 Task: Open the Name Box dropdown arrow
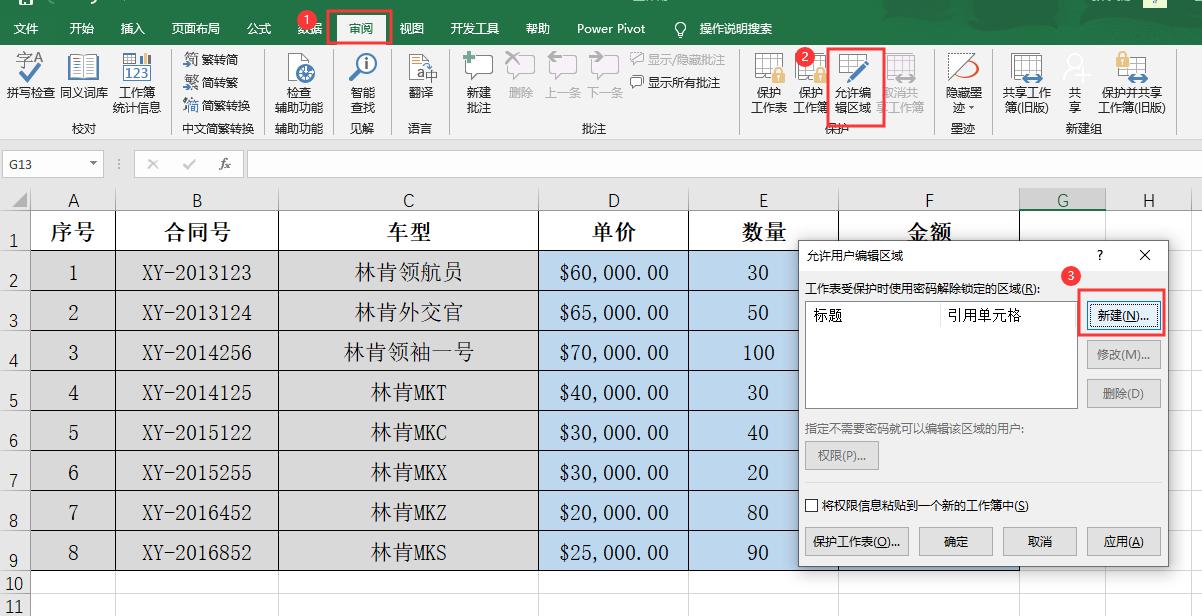click(94, 163)
